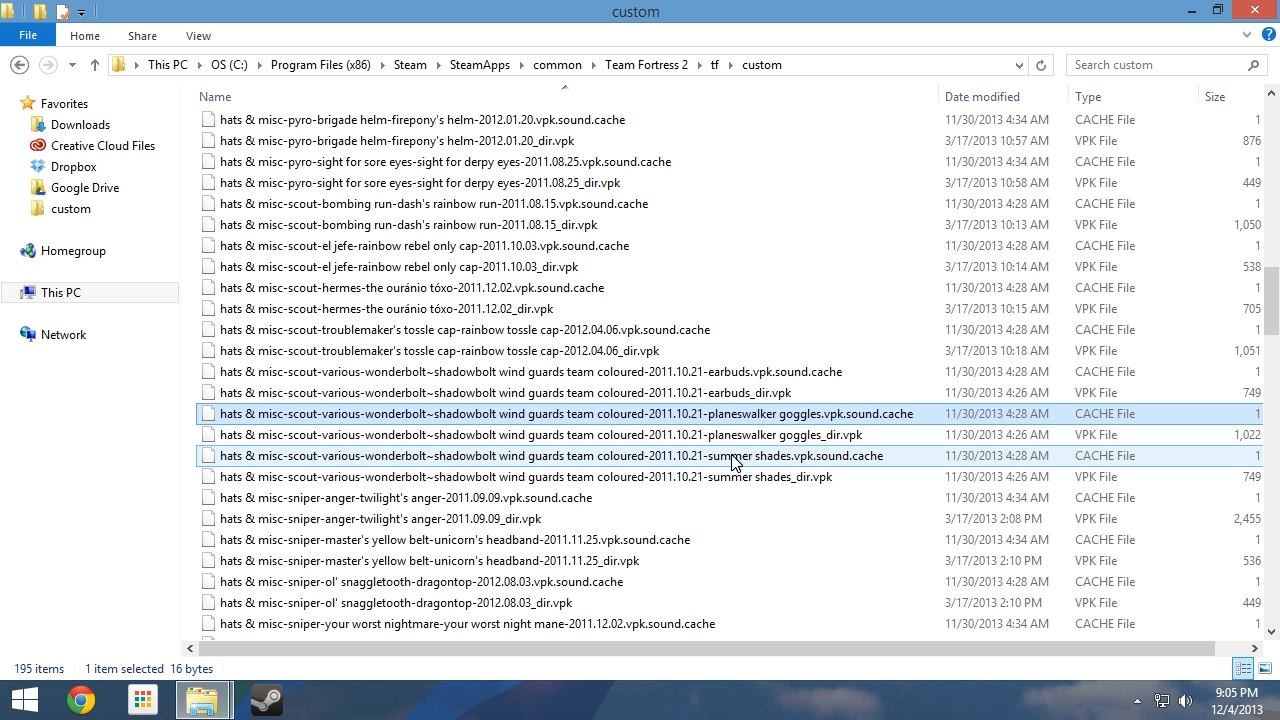The height and width of the screenshot is (720, 1280).
Task: Click the Forward navigation arrow
Action: point(47,65)
